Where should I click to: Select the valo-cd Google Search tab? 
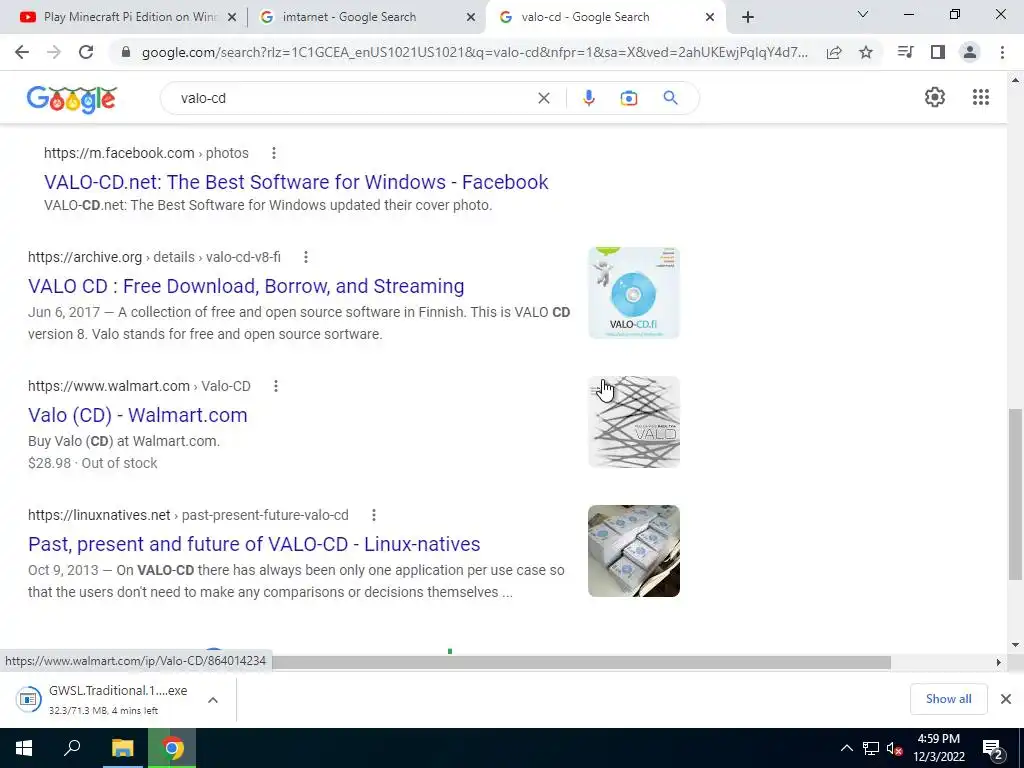point(605,17)
